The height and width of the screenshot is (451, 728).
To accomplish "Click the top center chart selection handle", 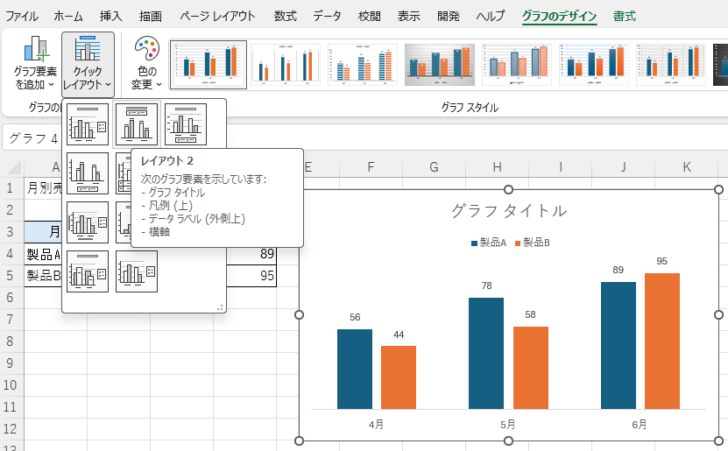I will click(x=508, y=190).
